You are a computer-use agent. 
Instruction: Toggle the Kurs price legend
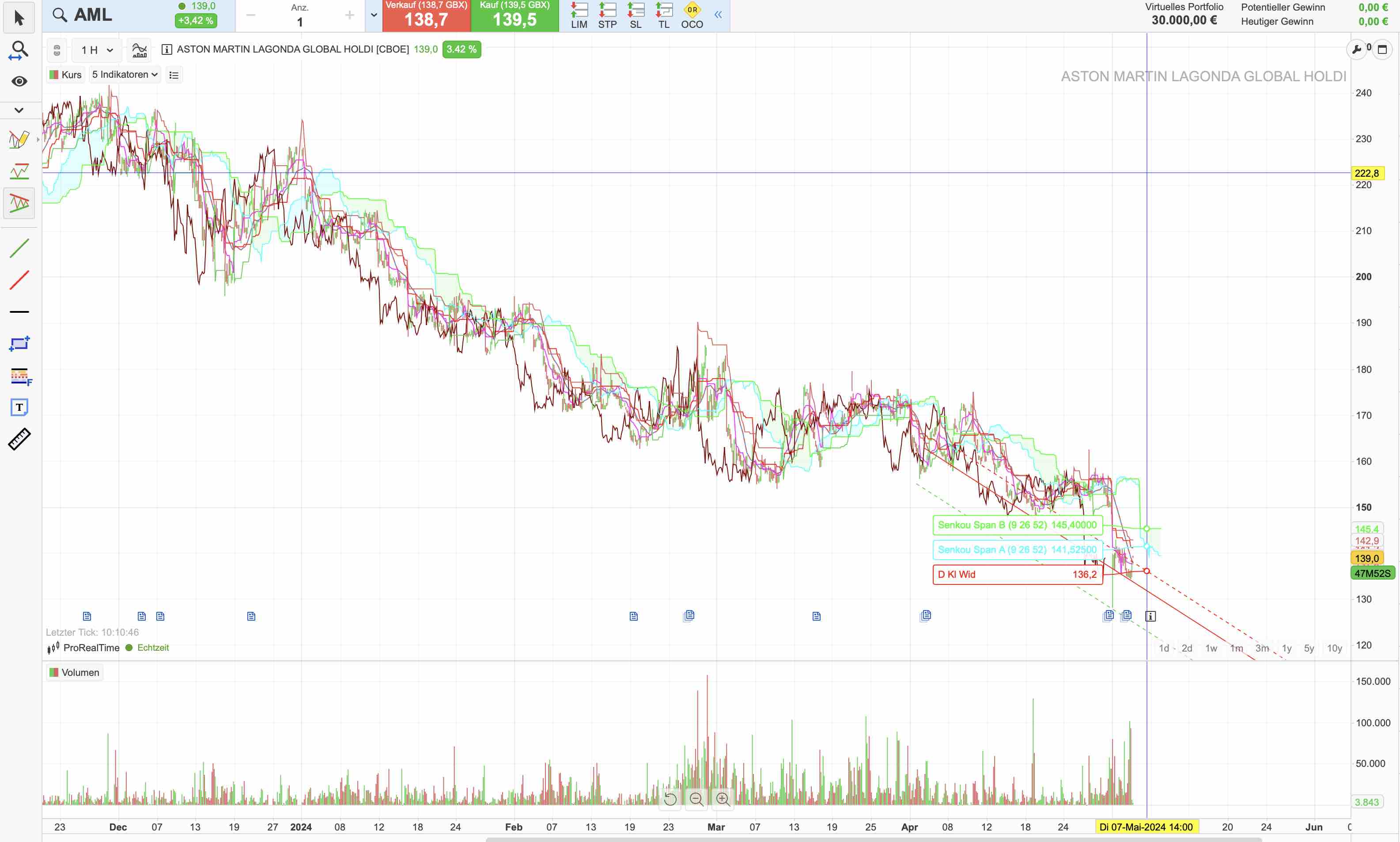click(x=66, y=75)
